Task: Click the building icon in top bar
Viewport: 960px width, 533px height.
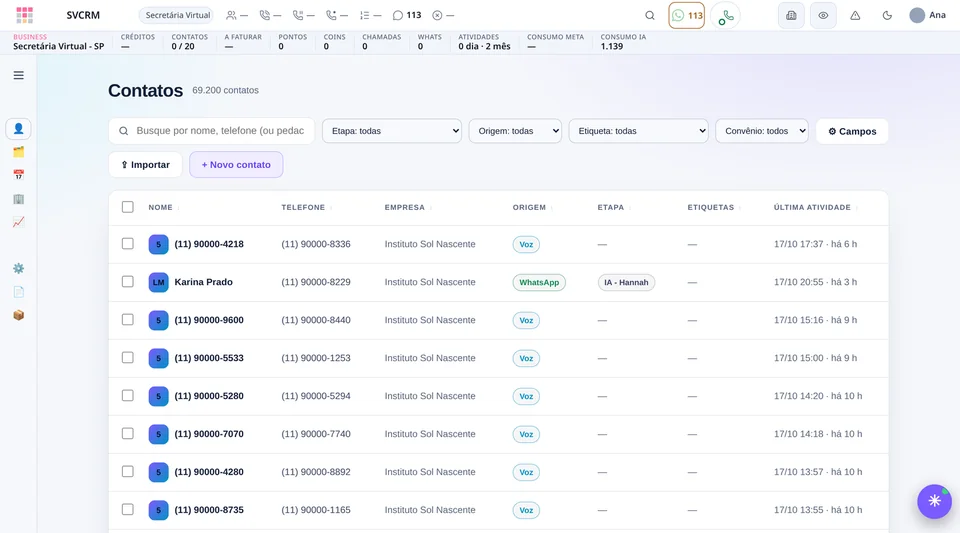Action: (791, 15)
